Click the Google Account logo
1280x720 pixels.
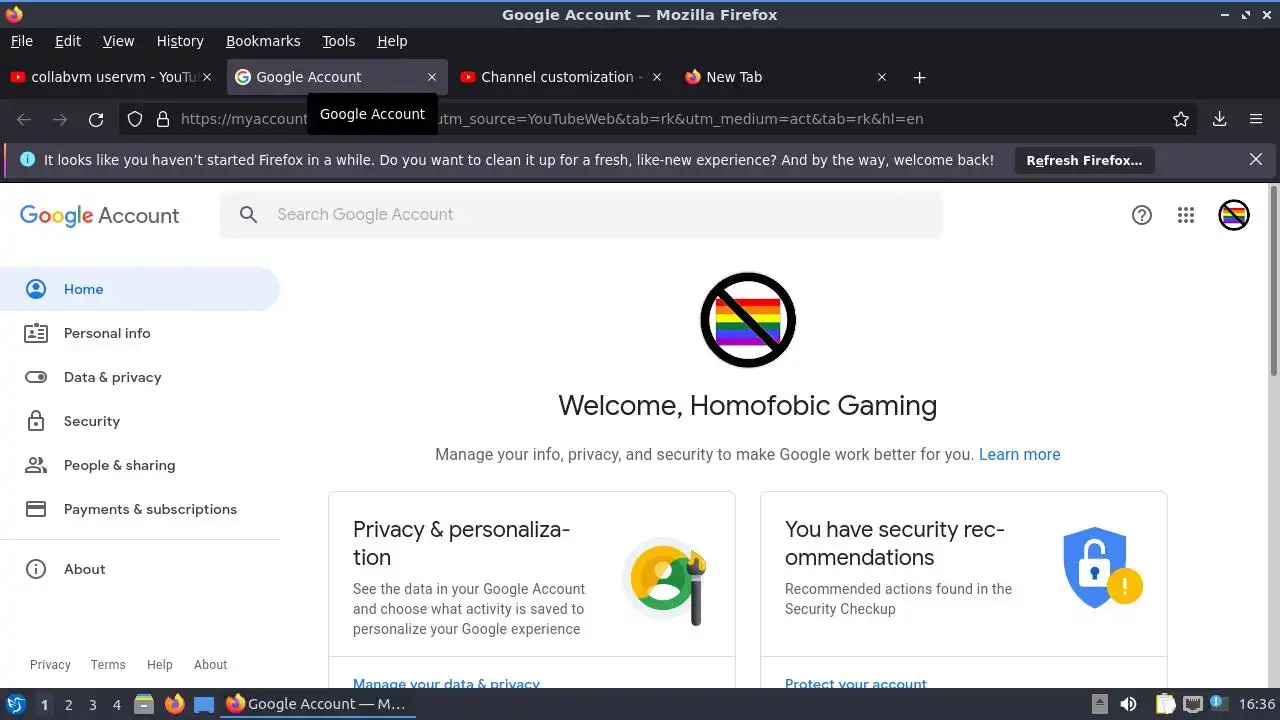pos(99,216)
